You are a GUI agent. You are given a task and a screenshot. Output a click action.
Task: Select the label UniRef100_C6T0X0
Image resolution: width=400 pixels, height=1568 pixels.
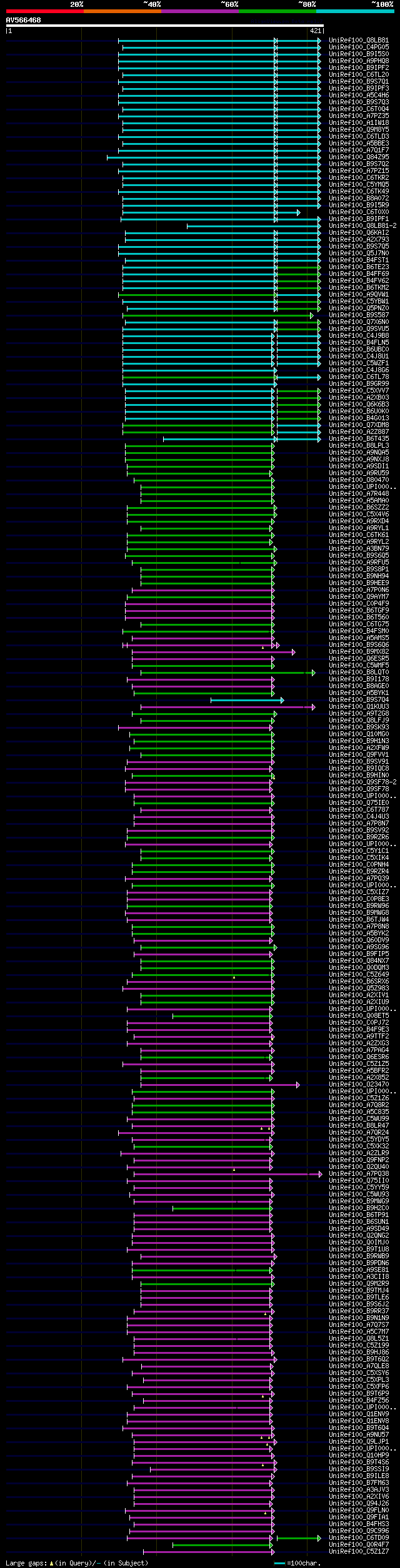tap(359, 212)
